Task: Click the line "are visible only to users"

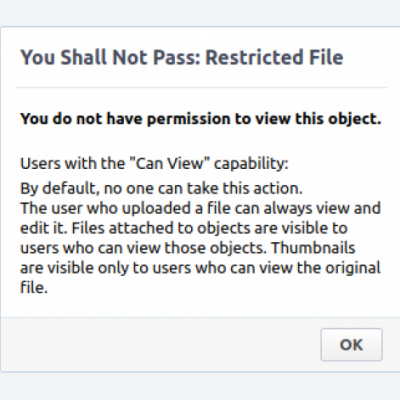Action: (x=200, y=268)
